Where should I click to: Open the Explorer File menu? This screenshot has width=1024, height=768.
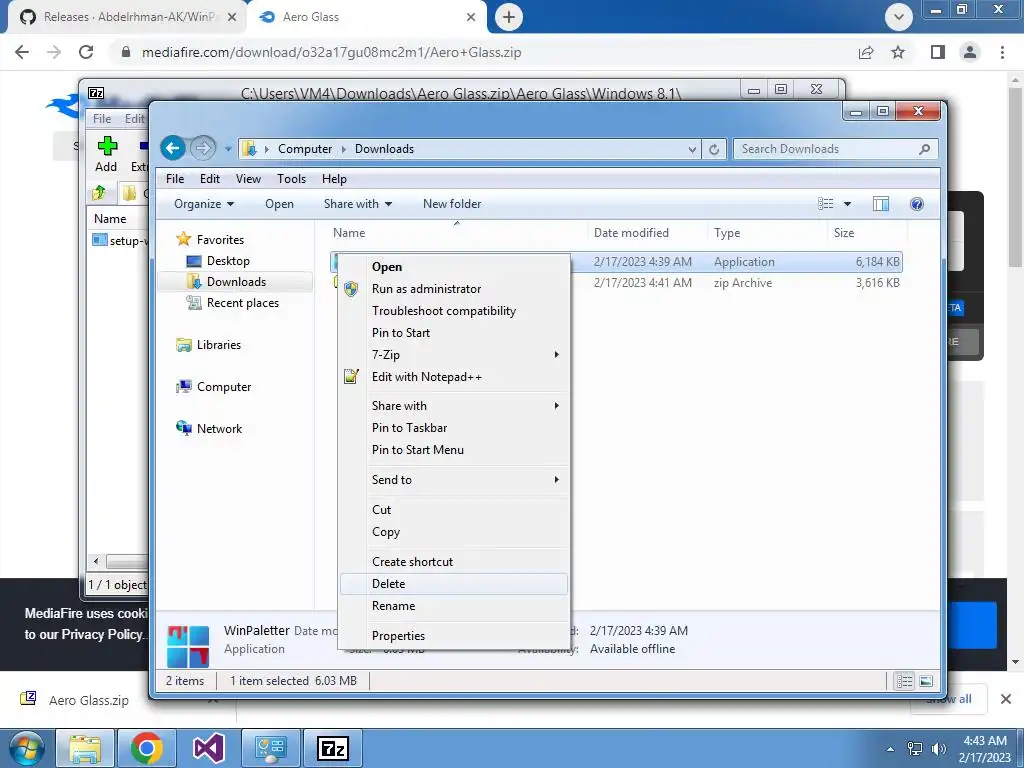pos(174,178)
